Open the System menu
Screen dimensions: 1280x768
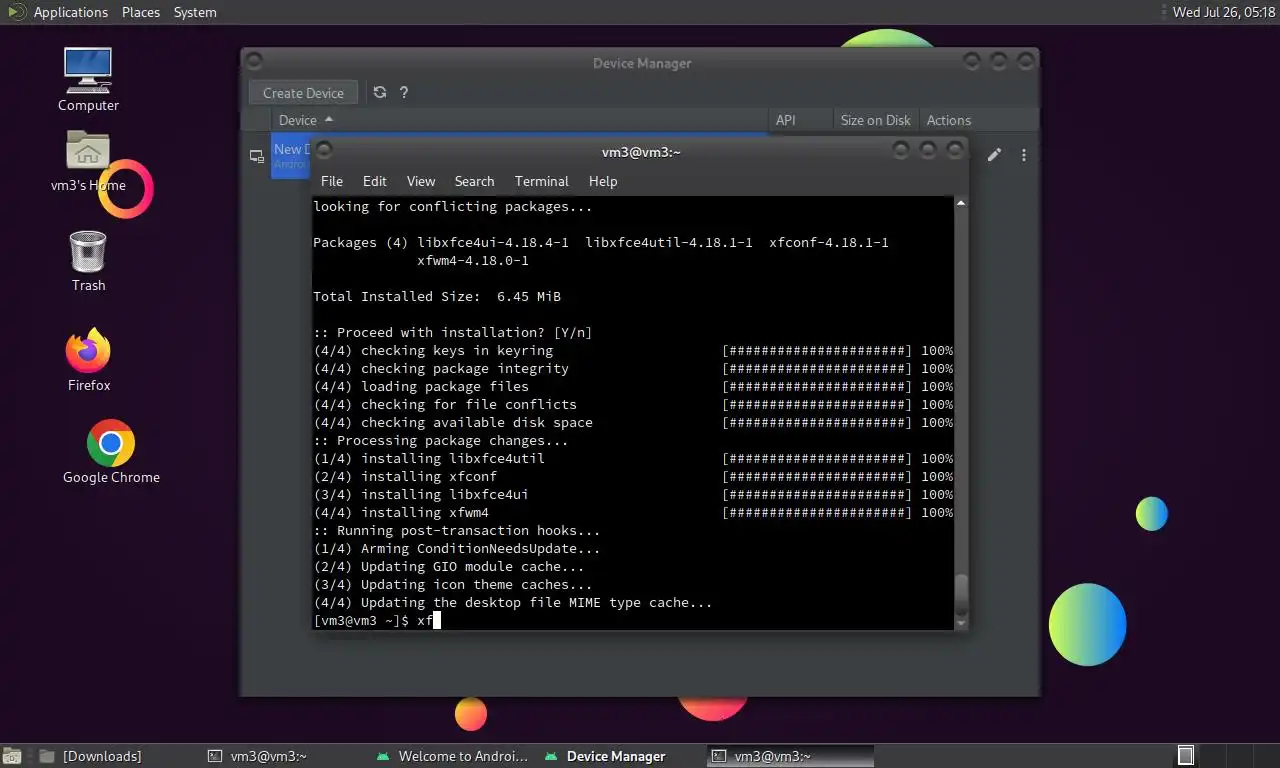tap(195, 12)
